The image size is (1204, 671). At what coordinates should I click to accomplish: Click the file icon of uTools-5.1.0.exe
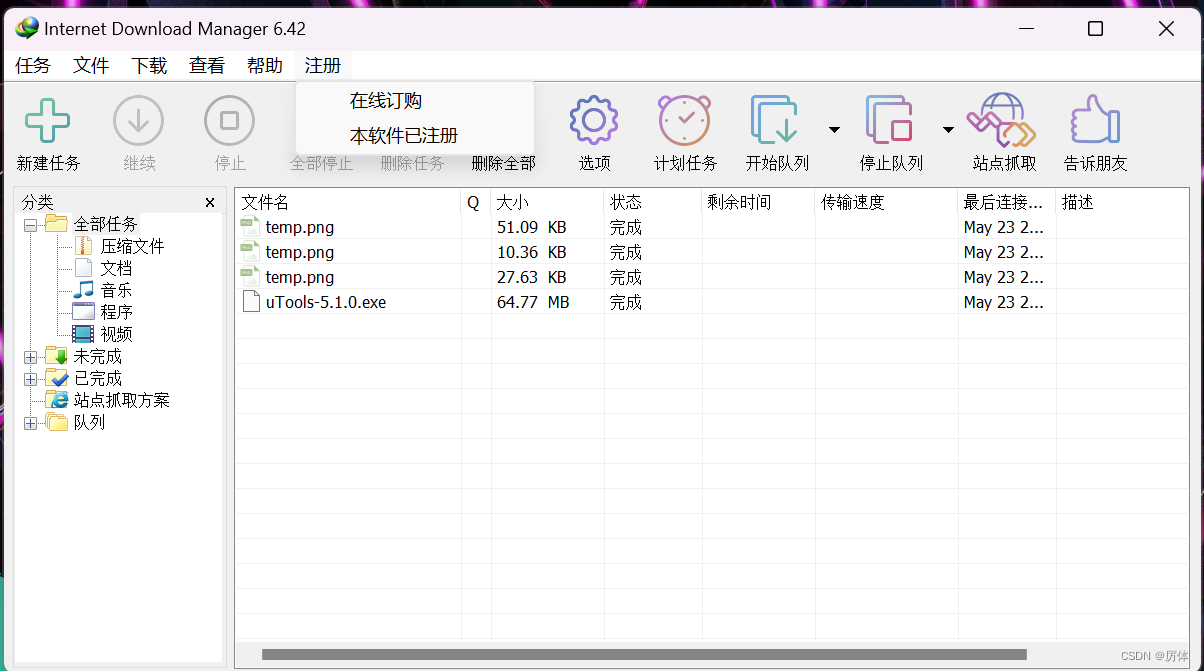[x=251, y=302]
